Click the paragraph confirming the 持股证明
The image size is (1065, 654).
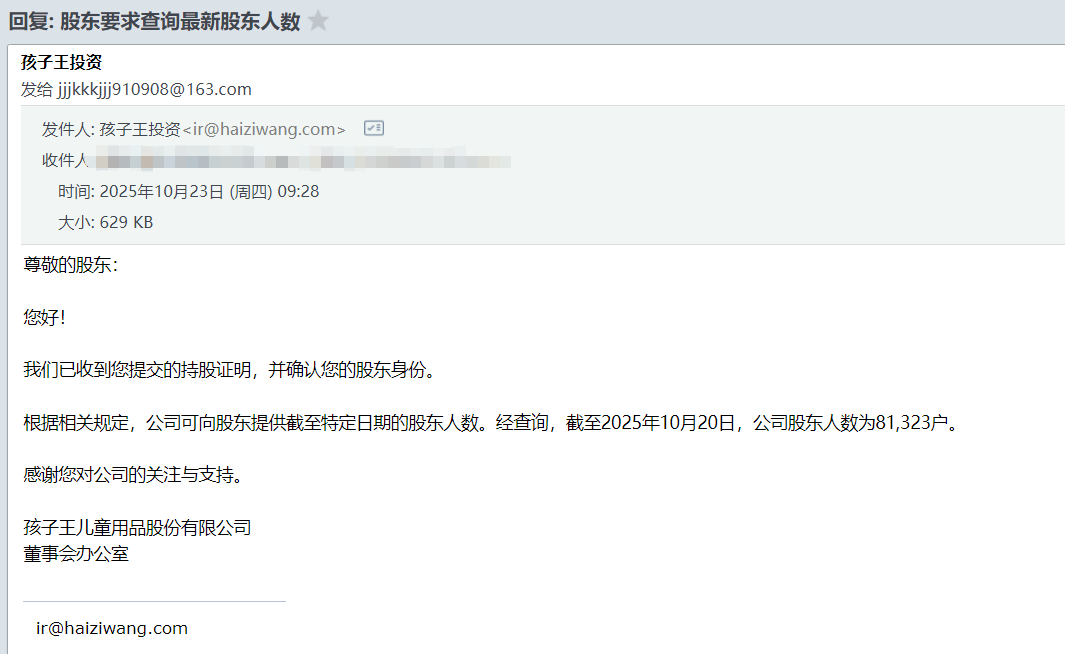(230, 370)
